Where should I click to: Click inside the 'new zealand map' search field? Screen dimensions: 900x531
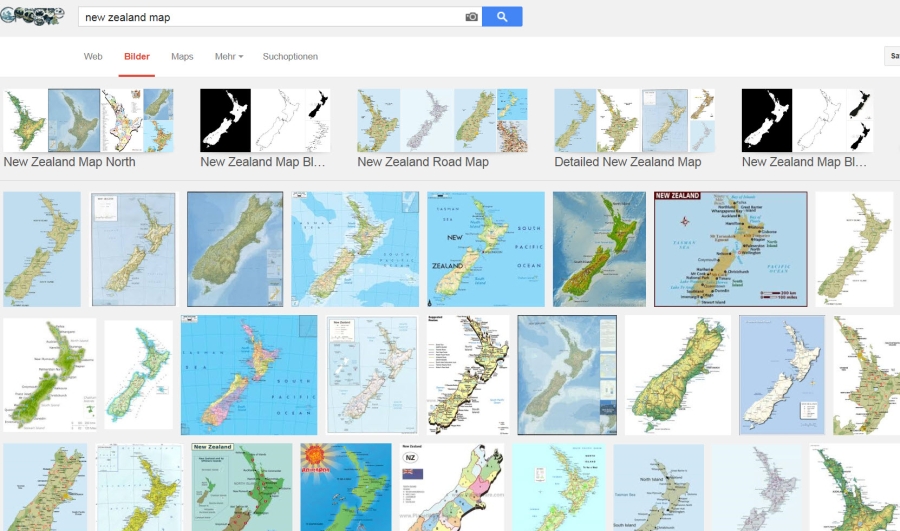point(271,17)
